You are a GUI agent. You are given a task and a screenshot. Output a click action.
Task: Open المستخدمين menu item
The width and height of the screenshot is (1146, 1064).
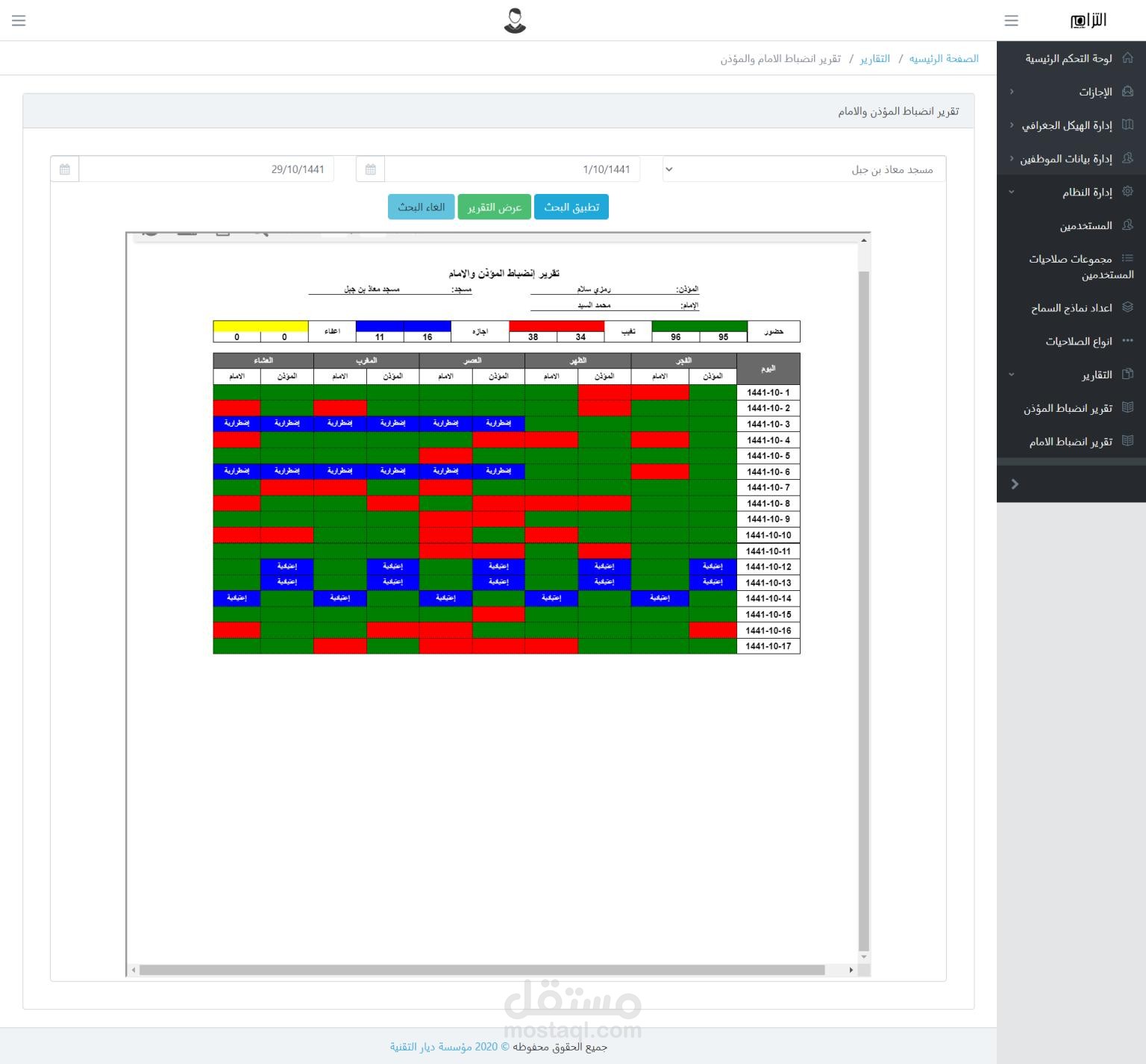click(1071, 225)
